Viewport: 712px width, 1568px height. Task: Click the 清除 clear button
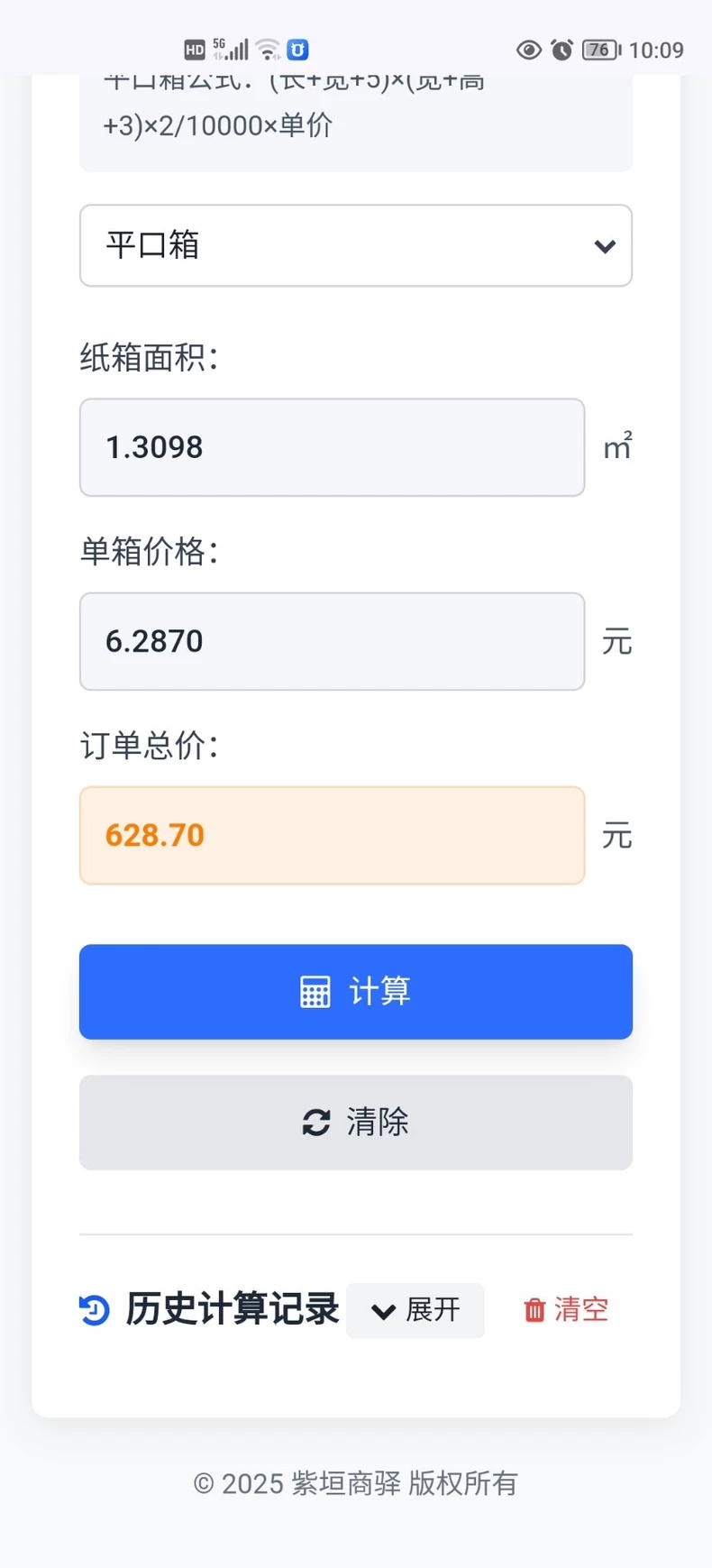click(356, 1123)
